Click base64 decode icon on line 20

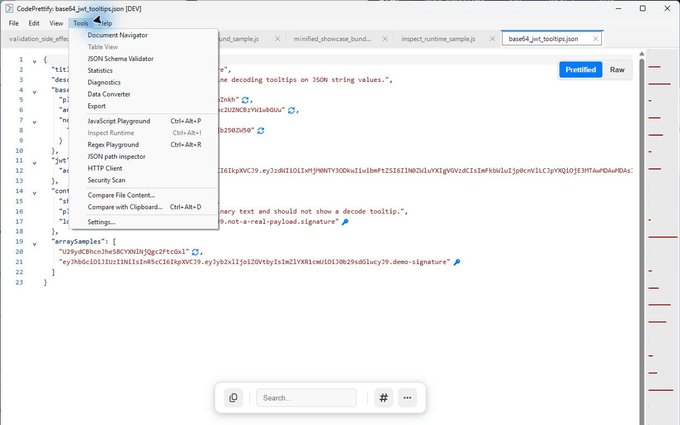point(196,252)
